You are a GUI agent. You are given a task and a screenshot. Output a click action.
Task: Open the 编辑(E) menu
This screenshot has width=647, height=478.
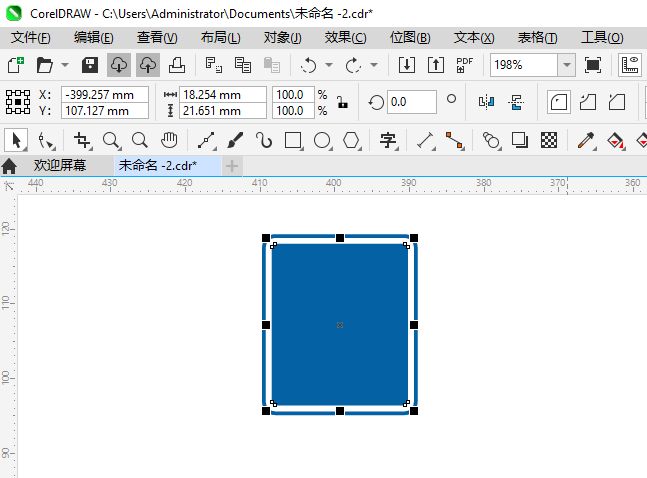(x=94, y=38)
